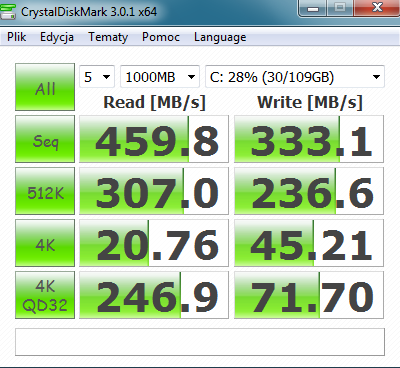
Task: Click the Seq write result 333.1
Action: coord(309,139)
